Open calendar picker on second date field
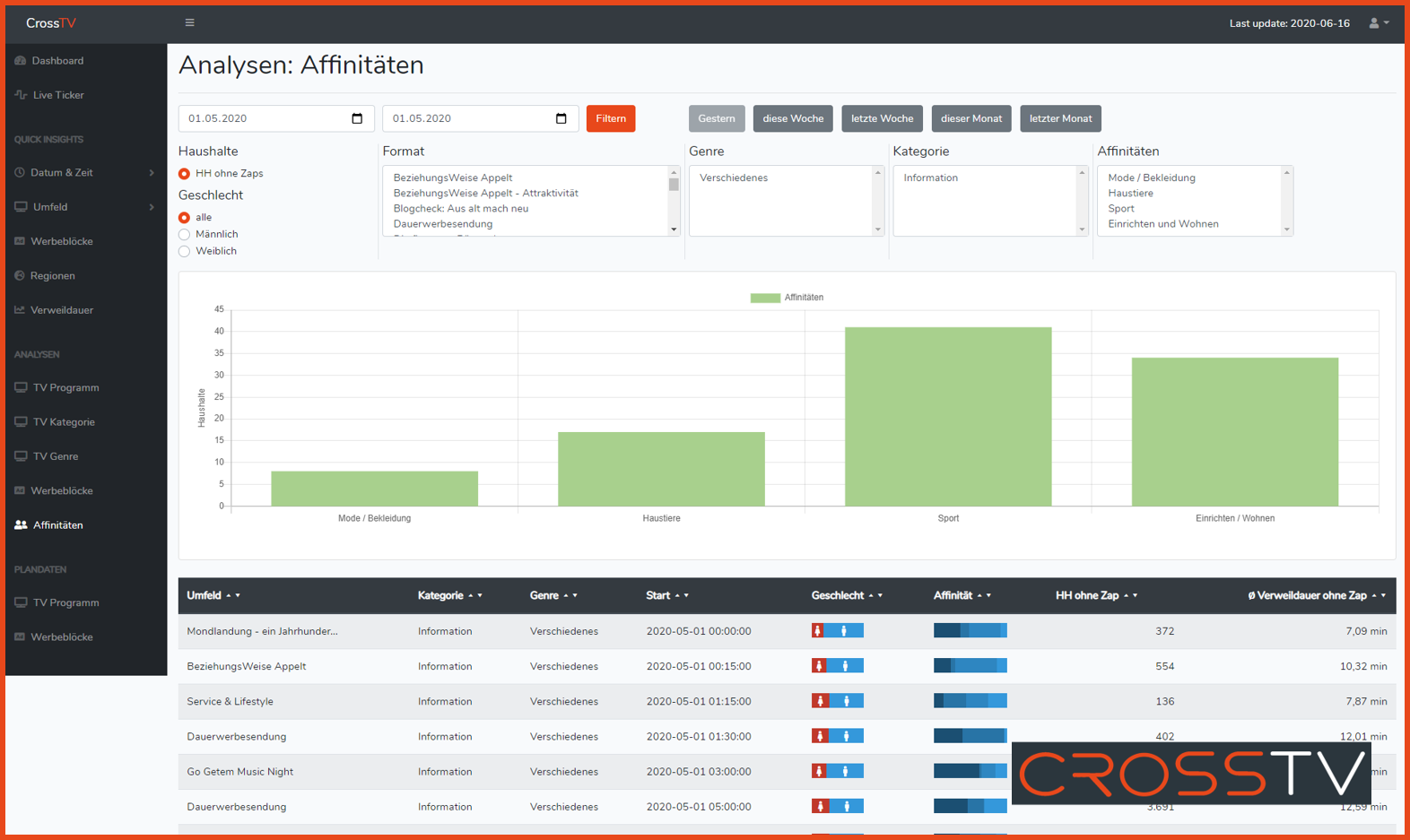This screenshot has width=1410, height=840. 561,118
